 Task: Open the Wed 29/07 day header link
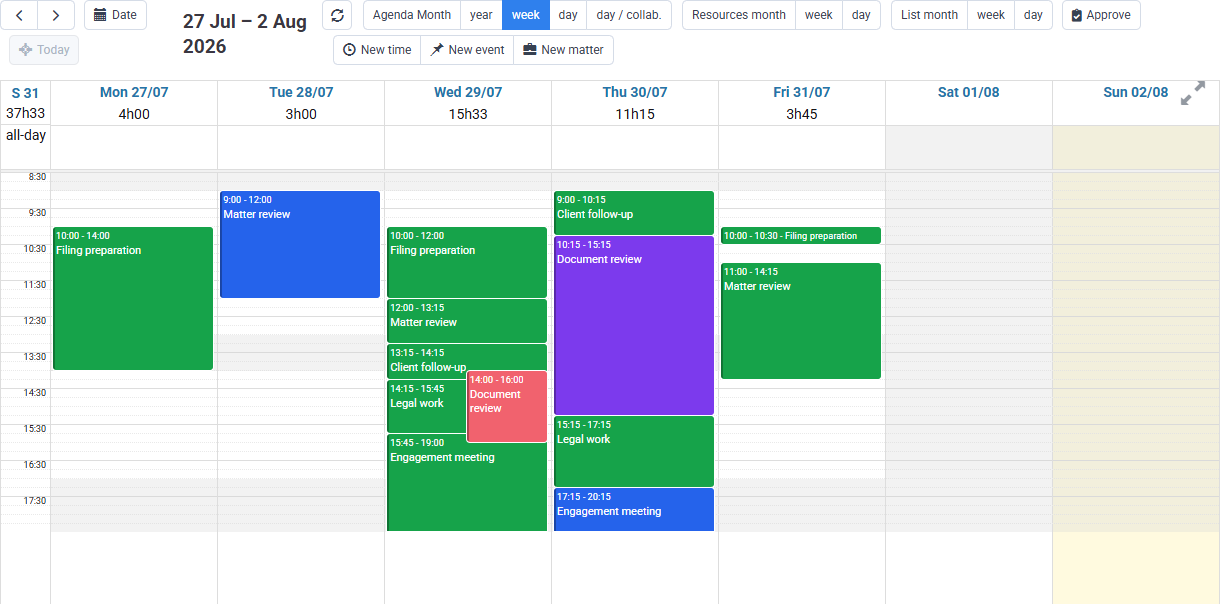[468, 92]
